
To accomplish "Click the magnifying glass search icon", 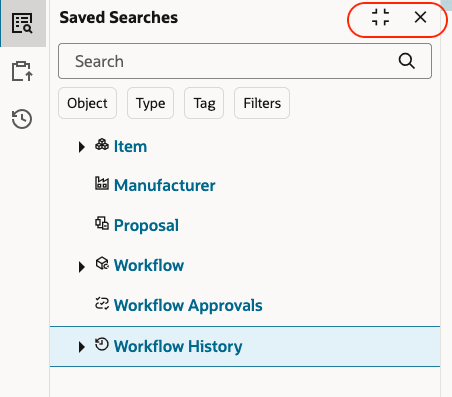I will 407,61.
